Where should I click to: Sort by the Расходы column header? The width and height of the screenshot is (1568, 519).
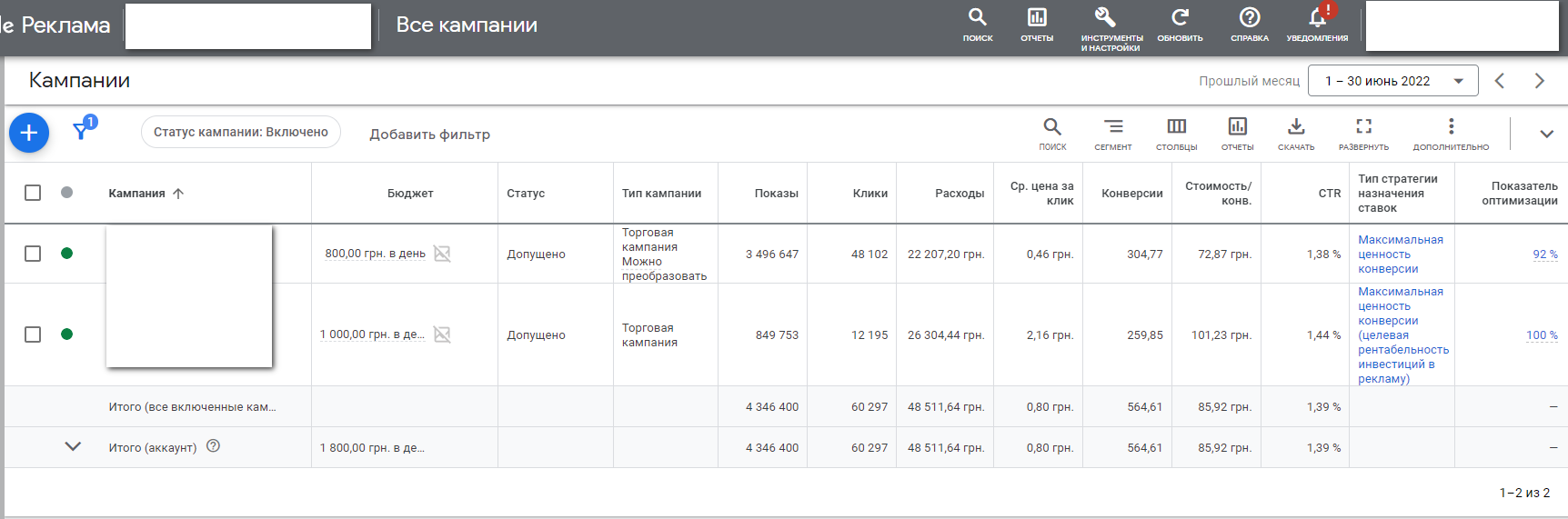960,194
